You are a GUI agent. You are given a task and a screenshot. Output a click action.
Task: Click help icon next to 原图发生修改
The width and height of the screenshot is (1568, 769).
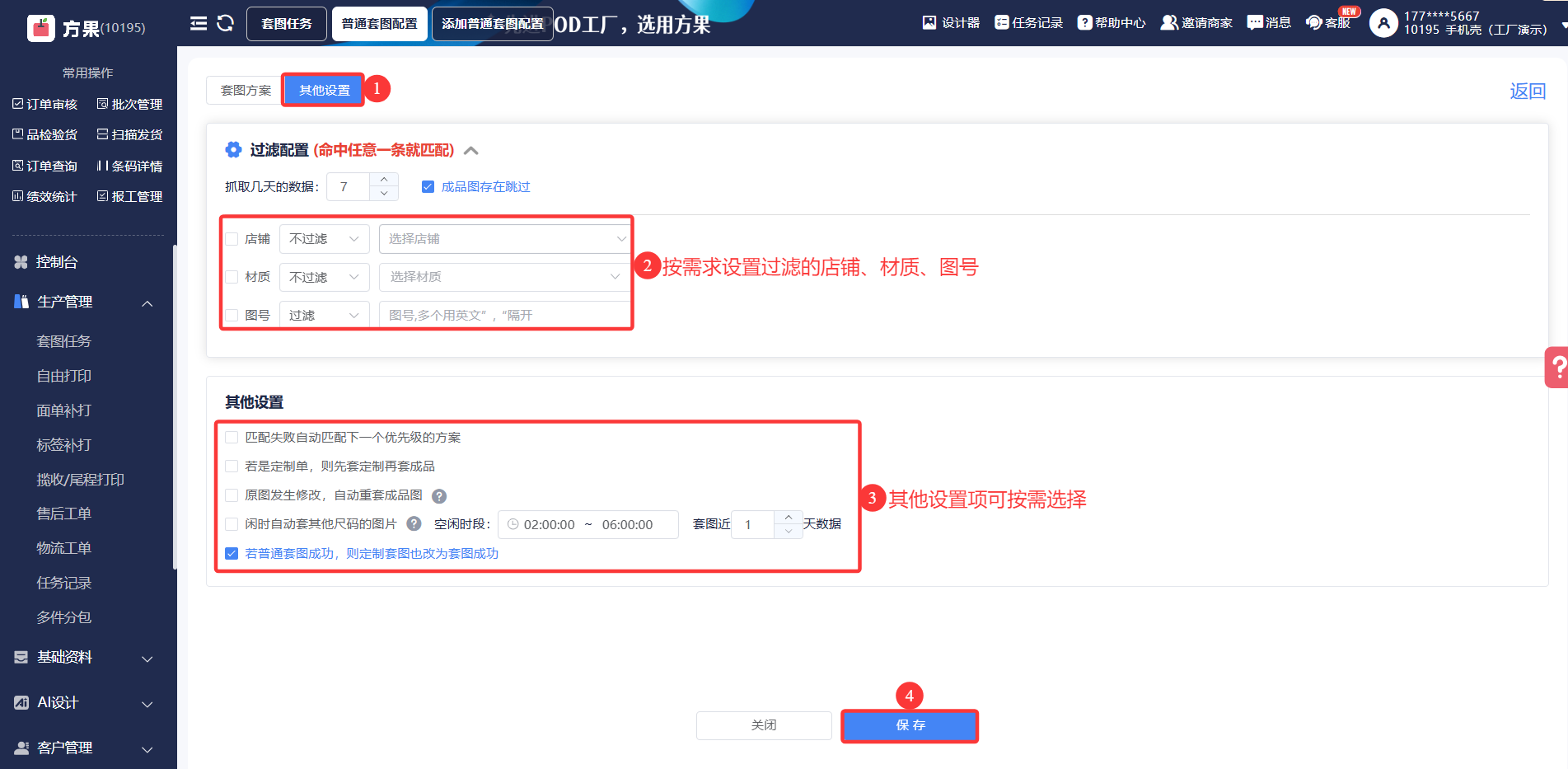[439, 496]
